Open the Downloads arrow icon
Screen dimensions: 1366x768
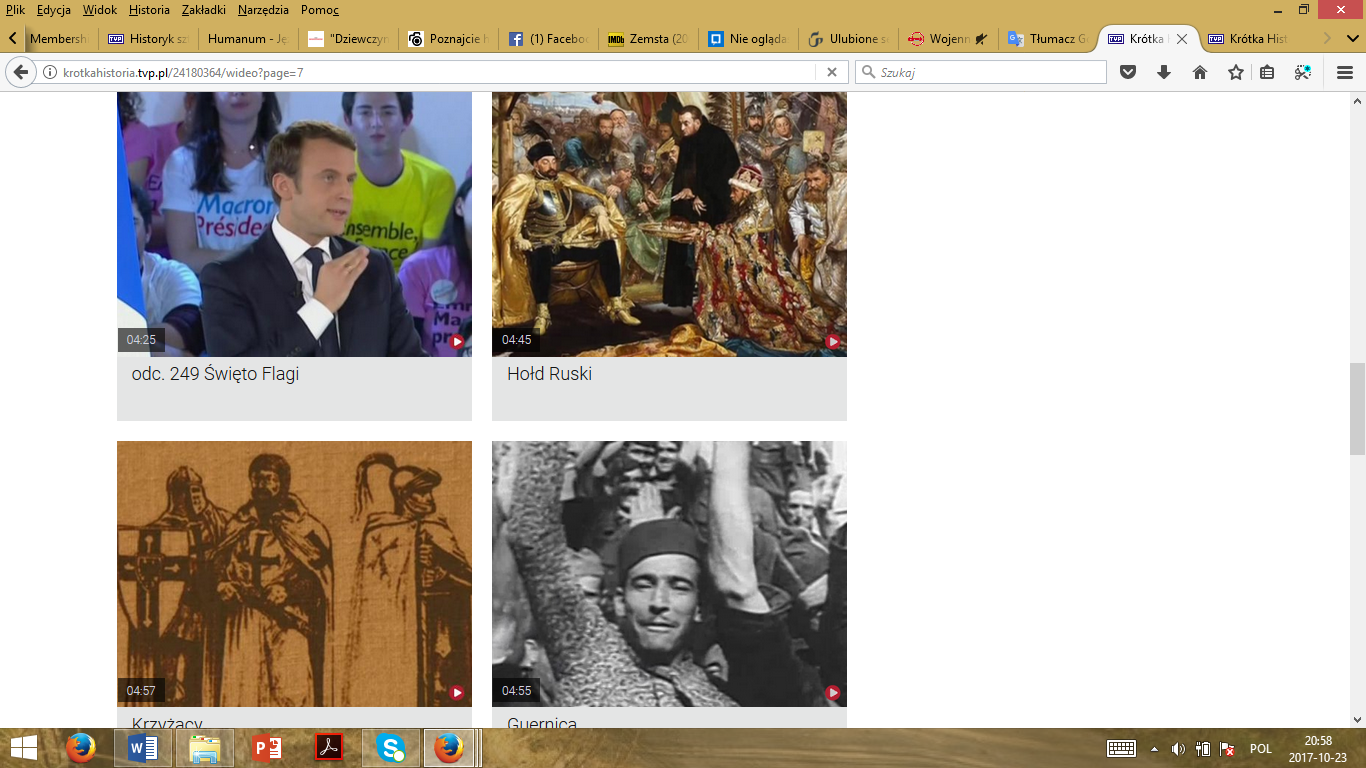click(1164, 72)
